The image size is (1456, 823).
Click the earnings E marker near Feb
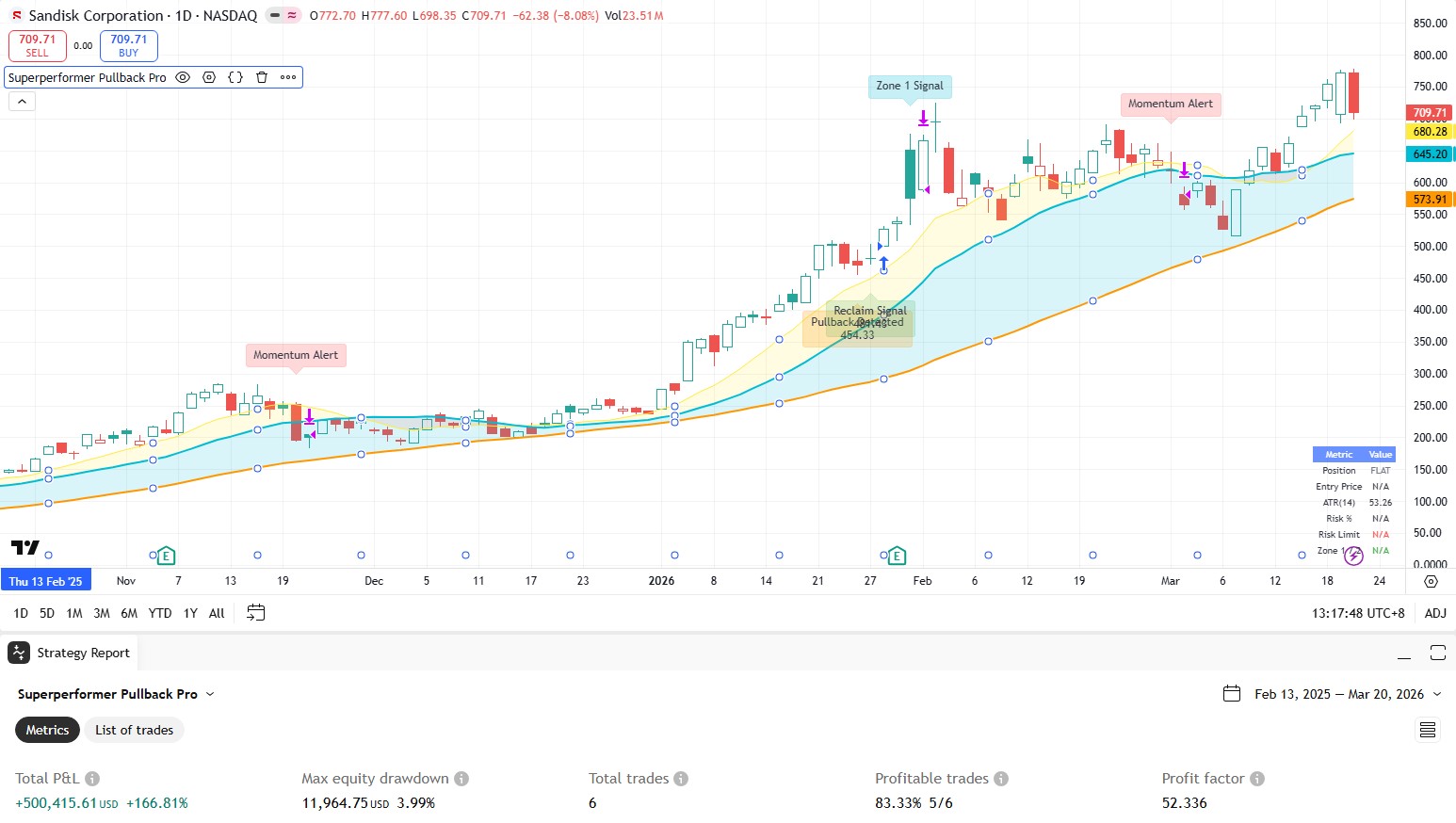coord(897,556)
